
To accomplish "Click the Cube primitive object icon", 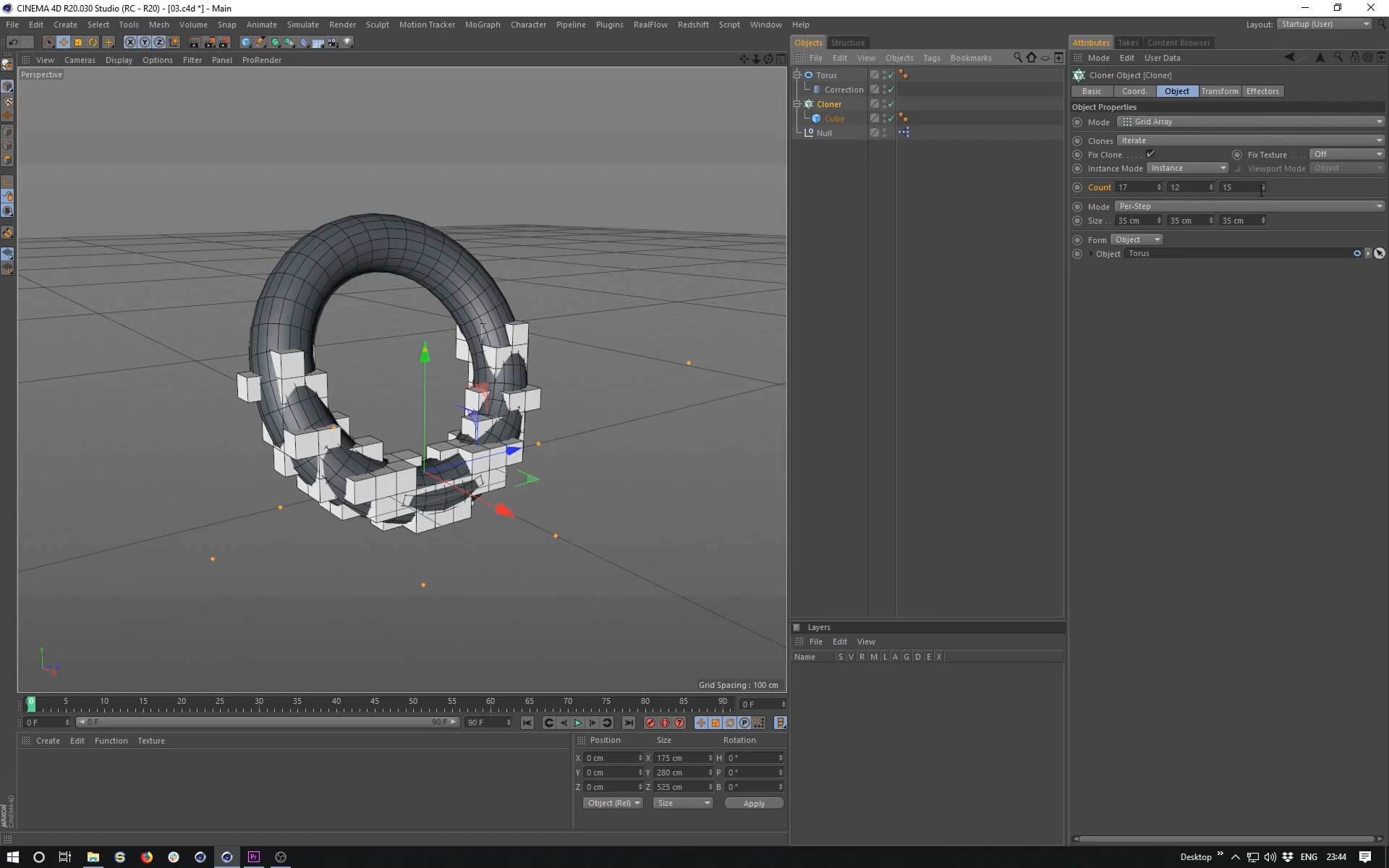I will pos(246,43).
